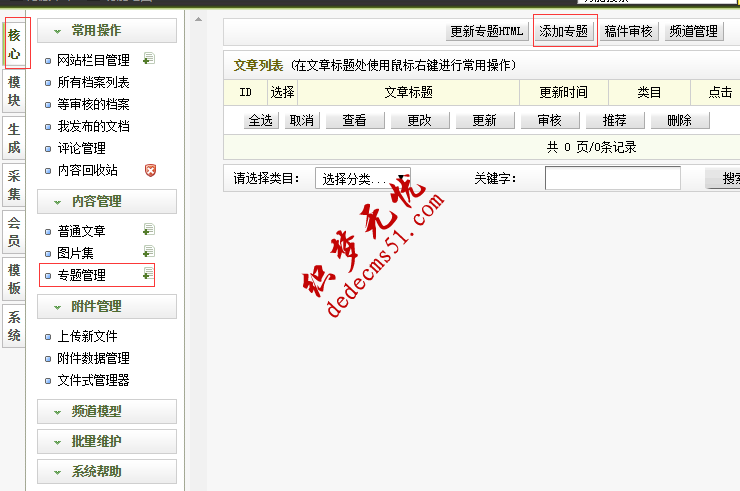Collapse the 内容管理 section header
The image size is (740, 491).
[107, 202]
